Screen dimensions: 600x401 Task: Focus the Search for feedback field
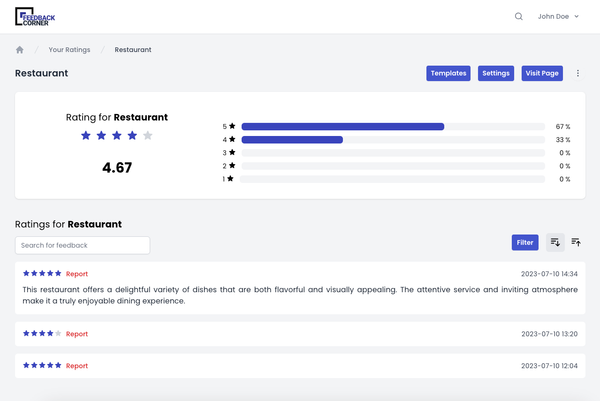(x=82, y=245)
